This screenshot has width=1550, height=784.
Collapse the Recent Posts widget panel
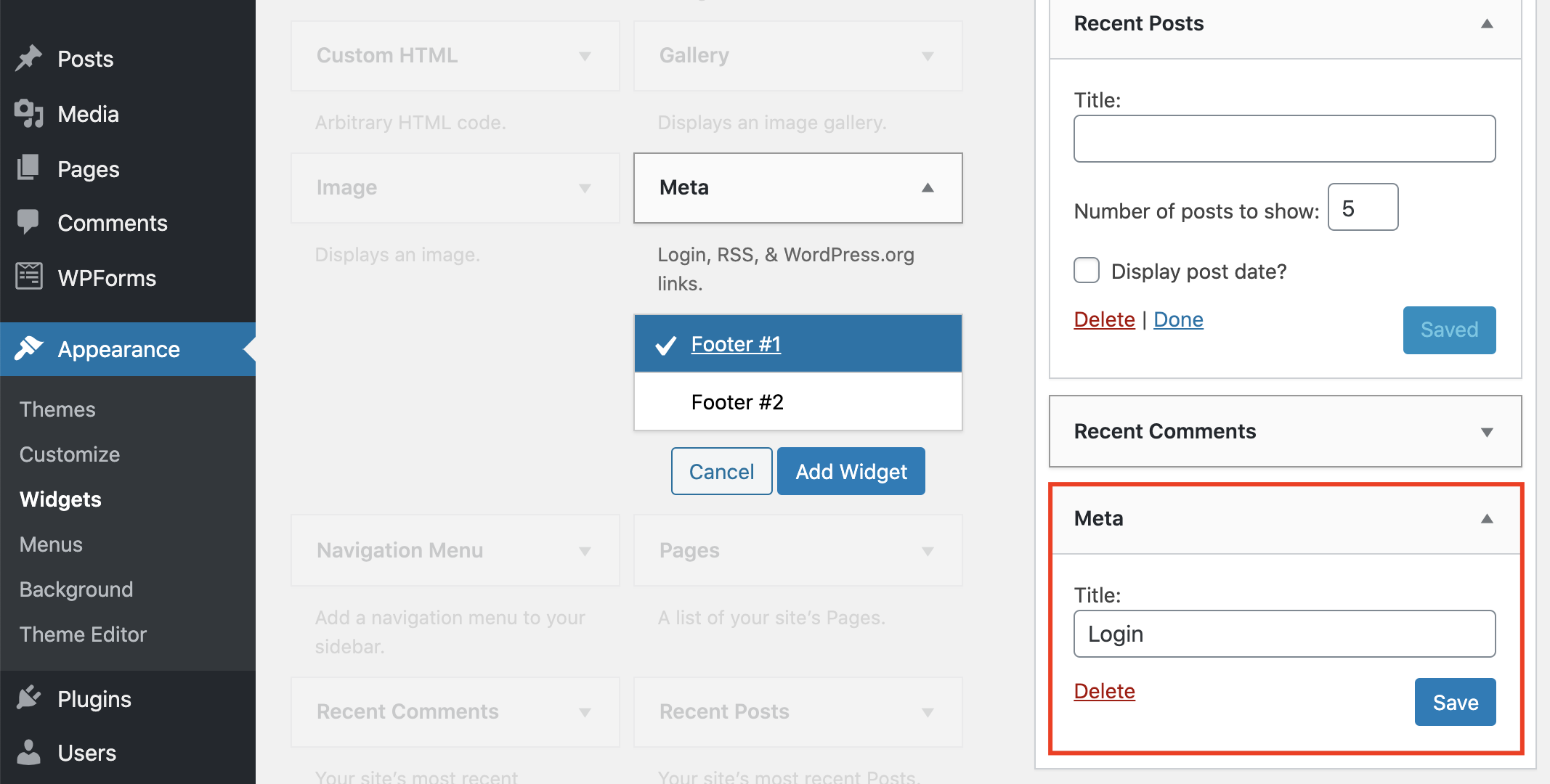1486,24
